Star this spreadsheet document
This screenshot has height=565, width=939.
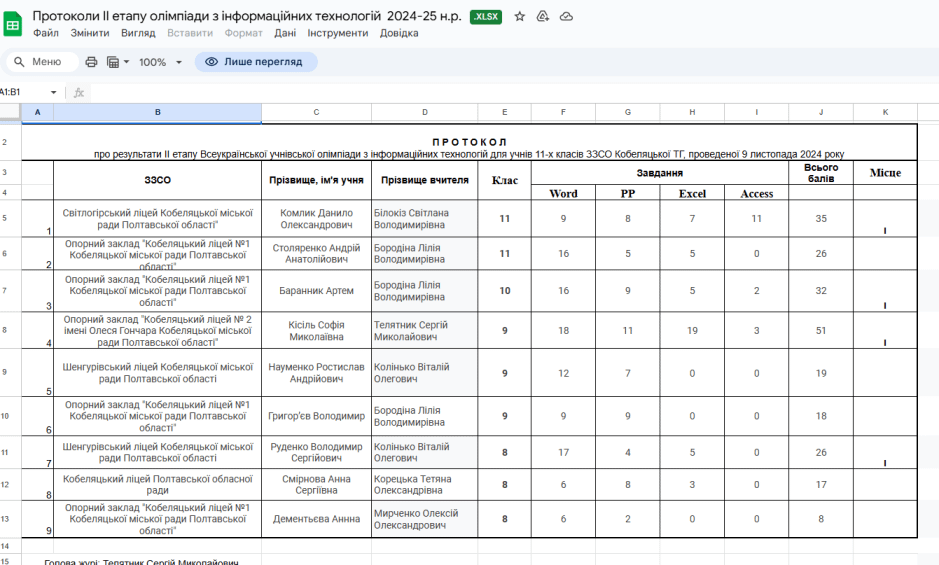tap(519, 17)
